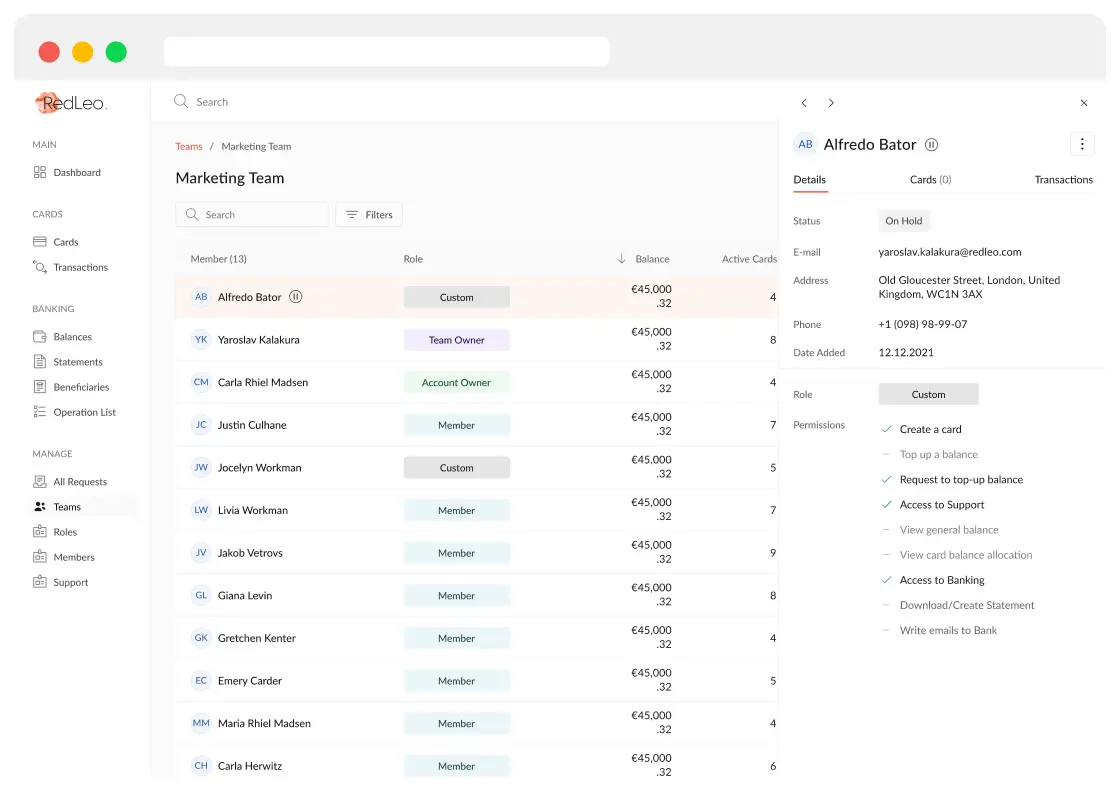The image size is (1120, 792).
Task: Go to next member with right arrow
Action: pyautogui.click(x=831, y=103)
